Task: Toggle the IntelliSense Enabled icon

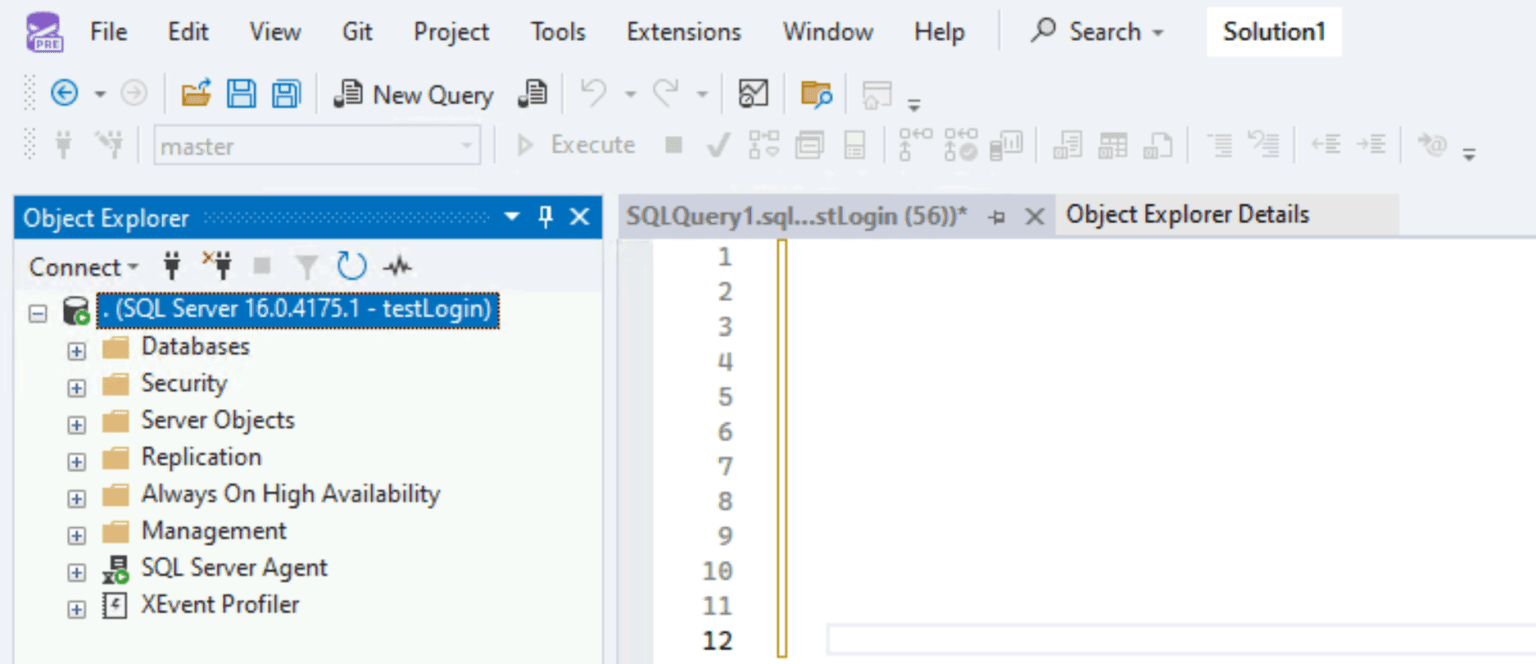Action: click(855, 146)
